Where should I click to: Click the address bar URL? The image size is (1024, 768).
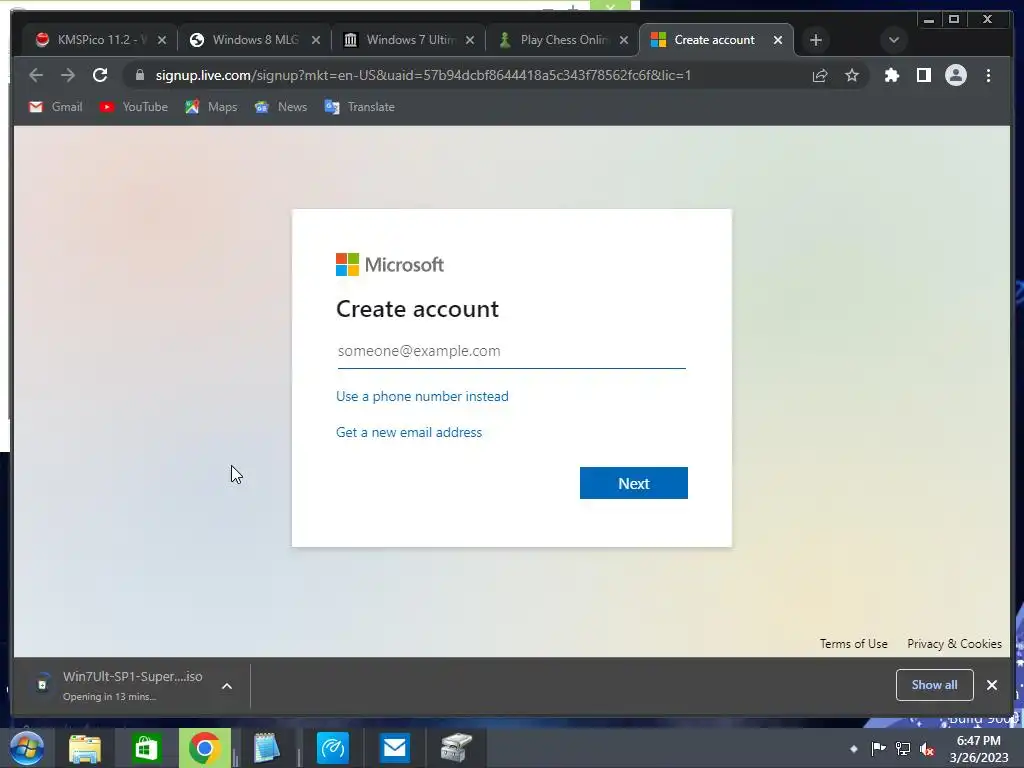(x=423, y=75)
